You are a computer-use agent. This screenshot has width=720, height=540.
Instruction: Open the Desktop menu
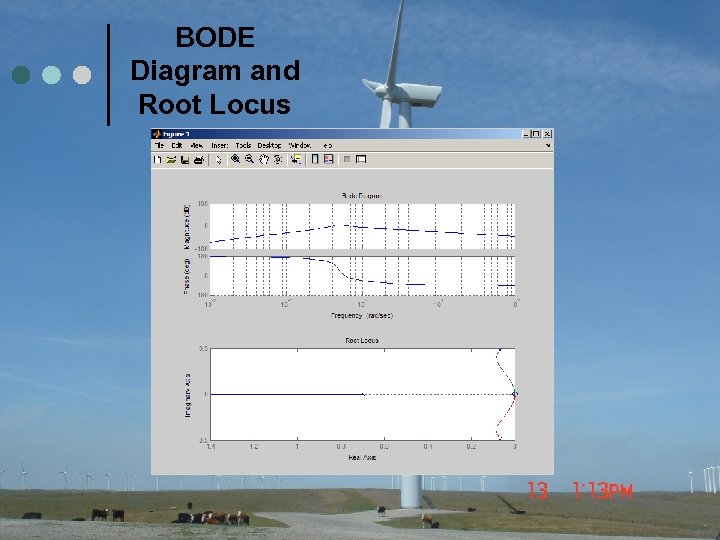[269, 145]
